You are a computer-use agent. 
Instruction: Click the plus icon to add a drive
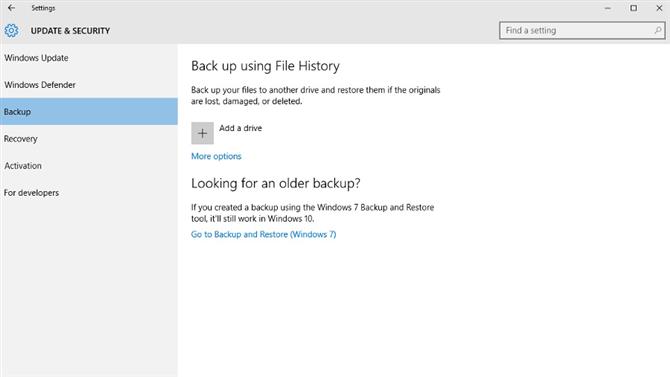point(202,133)
